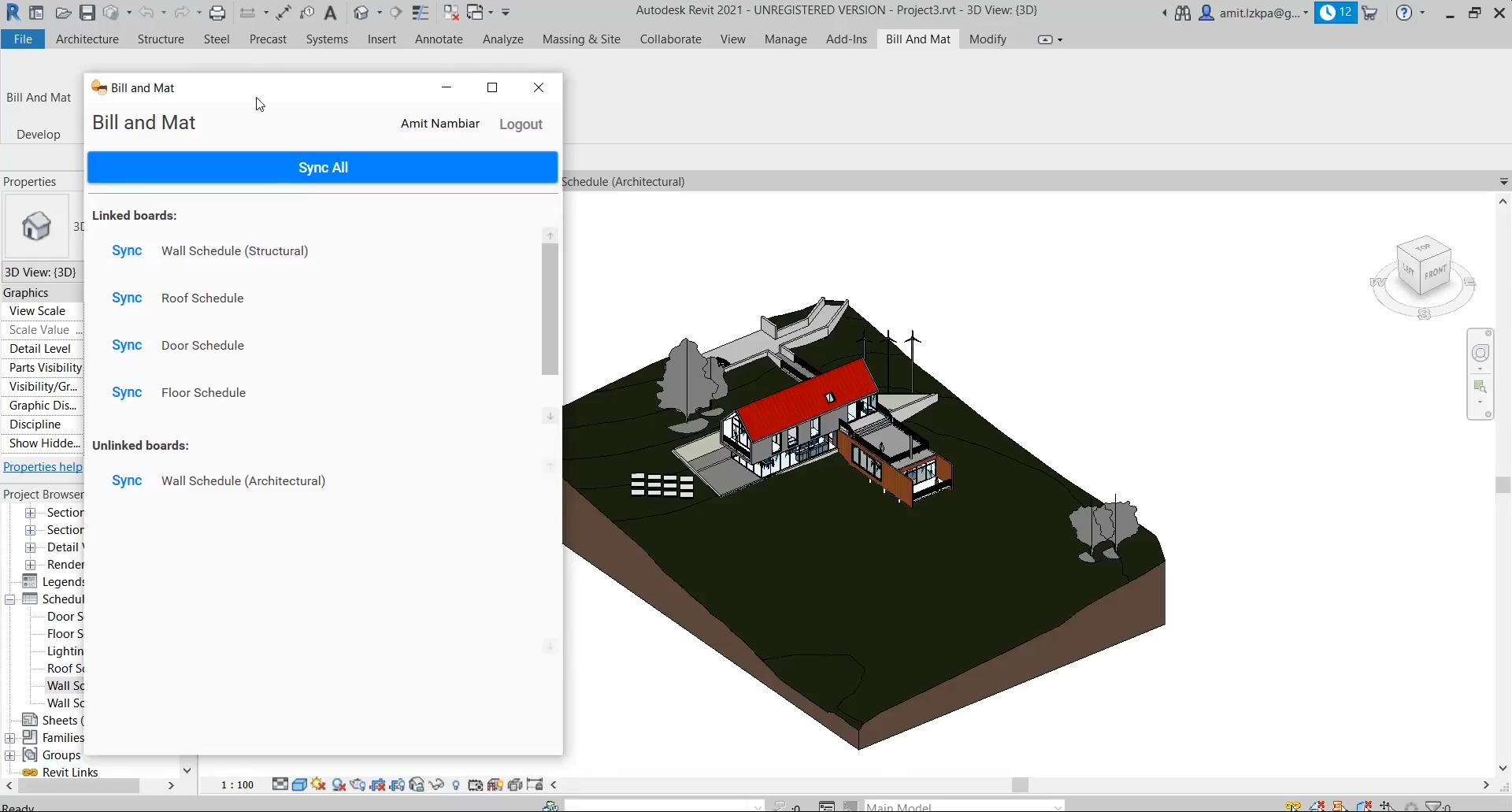Open the Annotate ribbon tab

click(x=439, y=39)
